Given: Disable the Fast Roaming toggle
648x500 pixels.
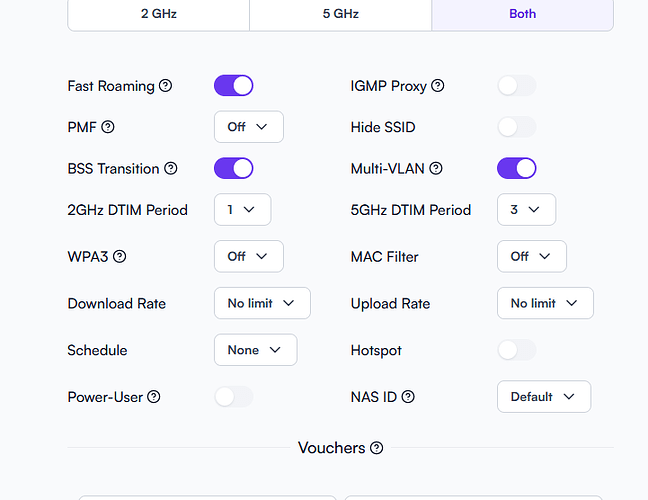Looking at the screenshot, I should (x=233, y=86).
